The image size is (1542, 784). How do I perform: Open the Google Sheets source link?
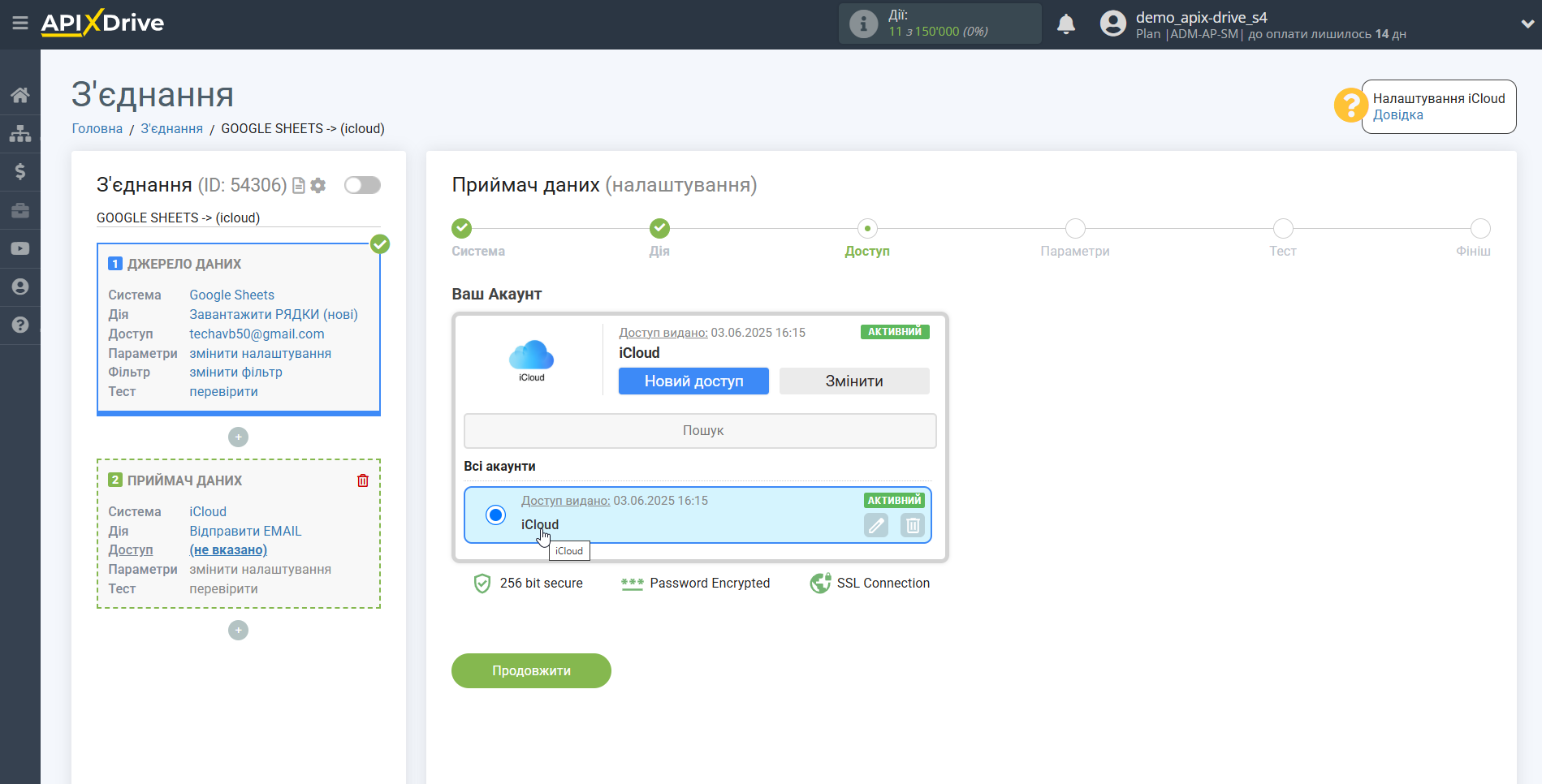231,295
